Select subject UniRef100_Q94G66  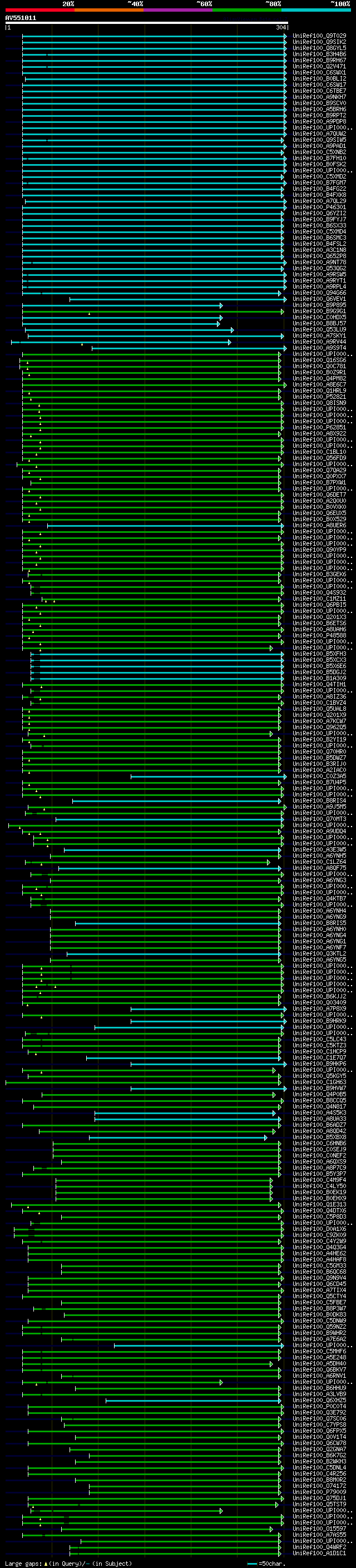[x=319, y=293]
